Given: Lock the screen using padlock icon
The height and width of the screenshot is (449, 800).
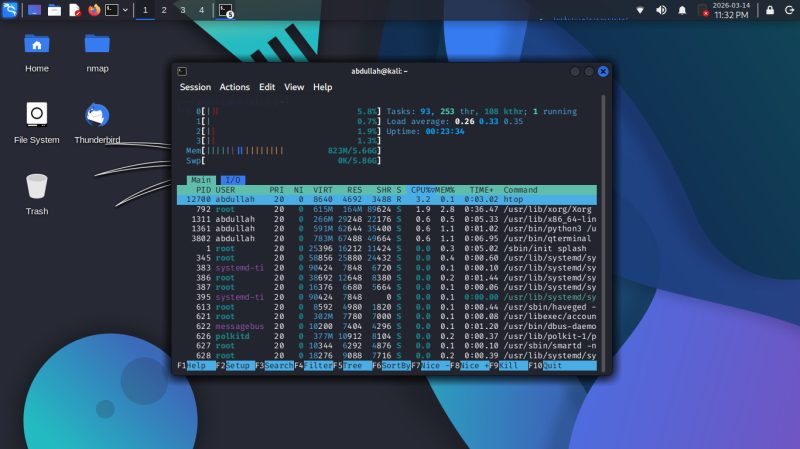Looking at the screenshot, I should click(x=770, y=10).
